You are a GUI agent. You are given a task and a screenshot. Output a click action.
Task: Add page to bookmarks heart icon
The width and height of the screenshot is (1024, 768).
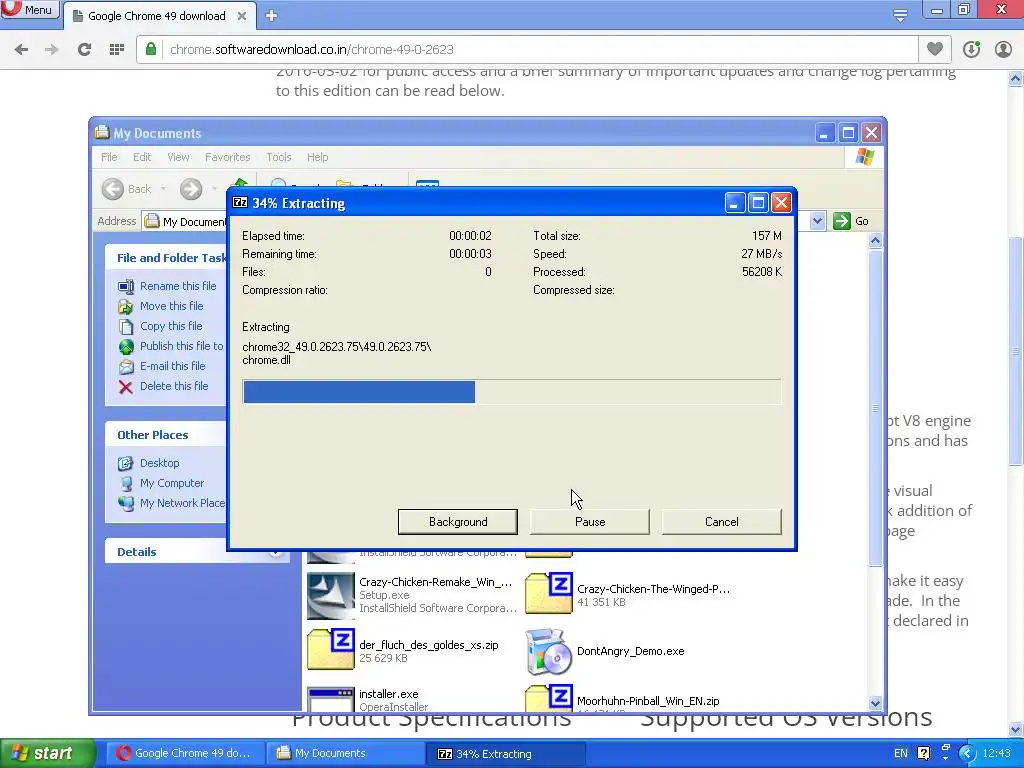click(935, 49)
